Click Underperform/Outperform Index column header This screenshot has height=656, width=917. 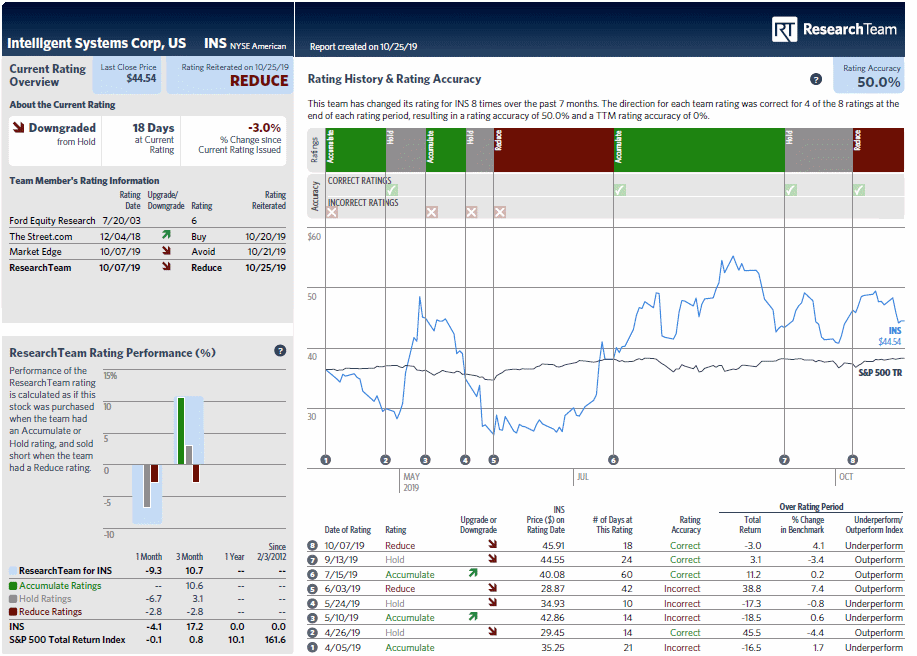click(x=874, y=524)
